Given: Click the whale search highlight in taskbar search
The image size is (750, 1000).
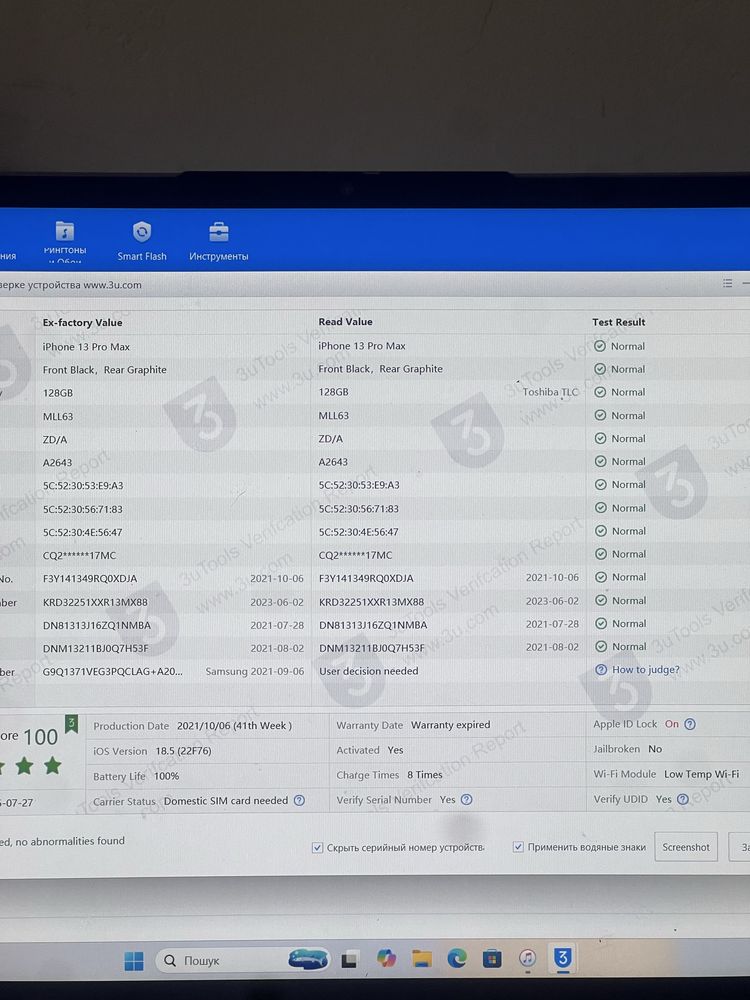Looking at the screenshot, I should [x=308, y=959].
